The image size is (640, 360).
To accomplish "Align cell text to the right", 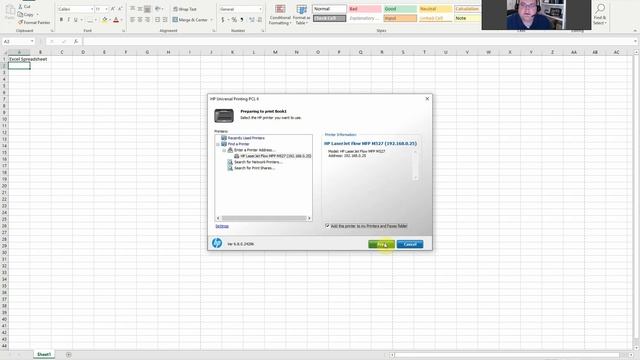I will tap(147, 20).
